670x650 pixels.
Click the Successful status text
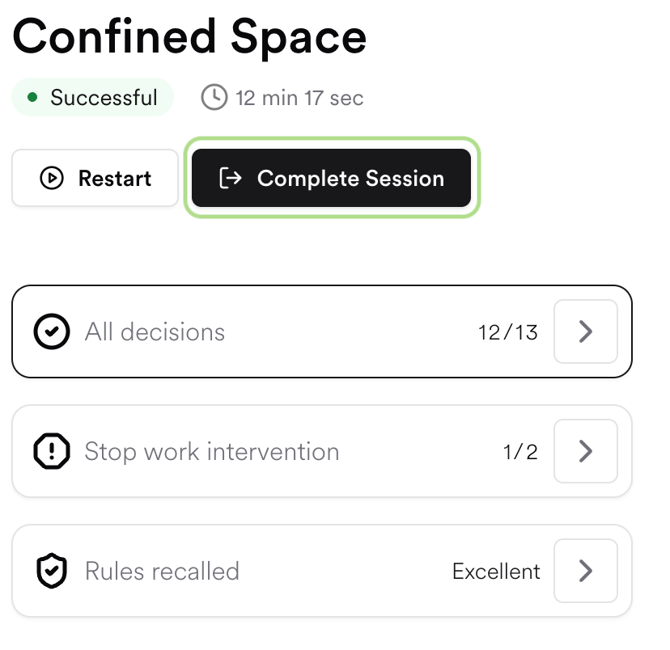(x=104, y=98)
